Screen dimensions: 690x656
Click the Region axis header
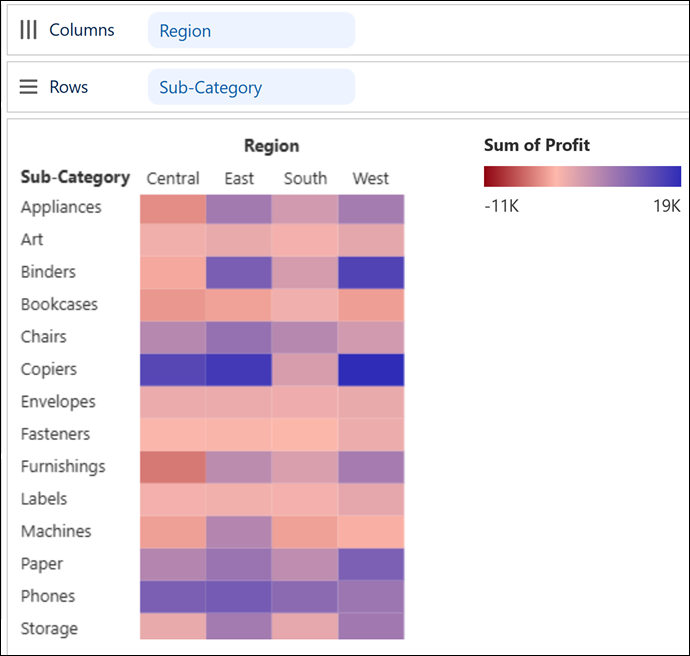[272, 146]
